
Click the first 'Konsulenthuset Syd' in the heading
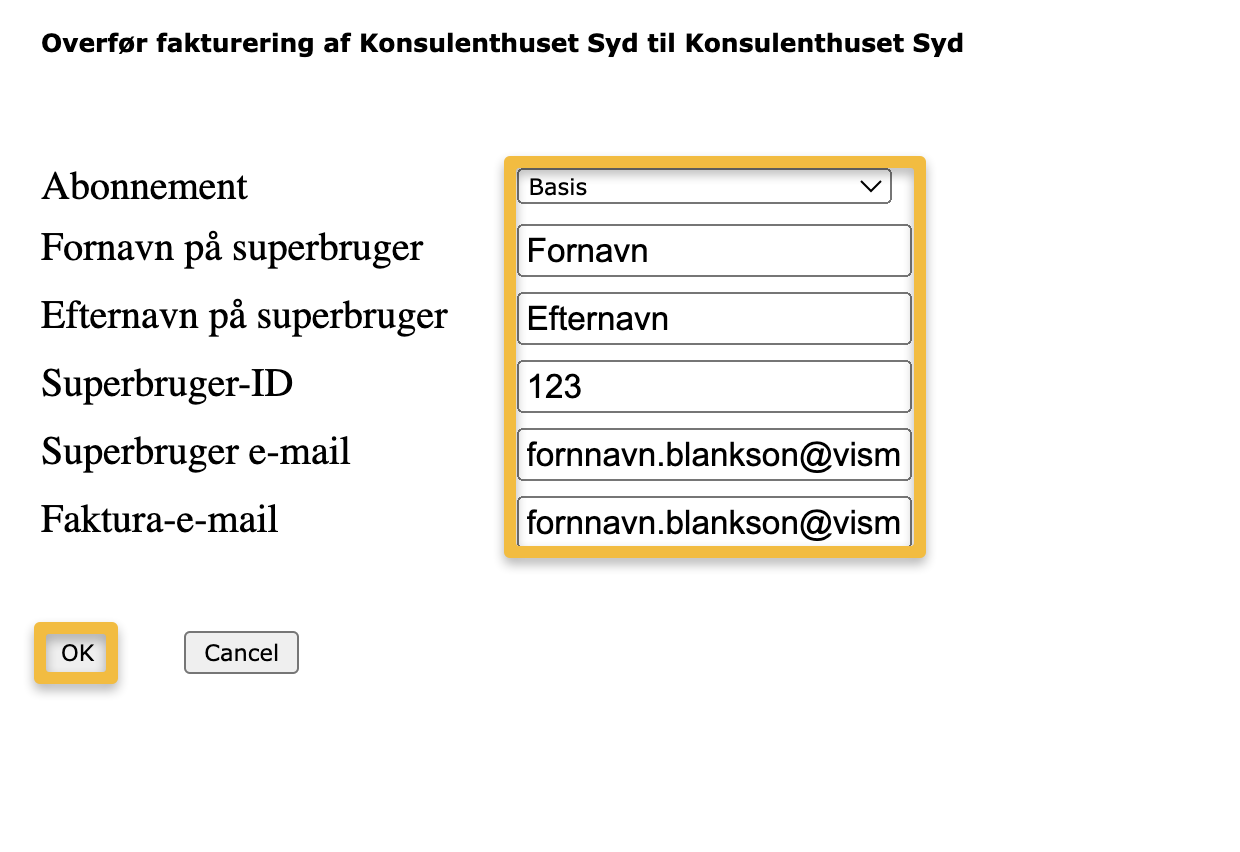(x=496, y=44)
